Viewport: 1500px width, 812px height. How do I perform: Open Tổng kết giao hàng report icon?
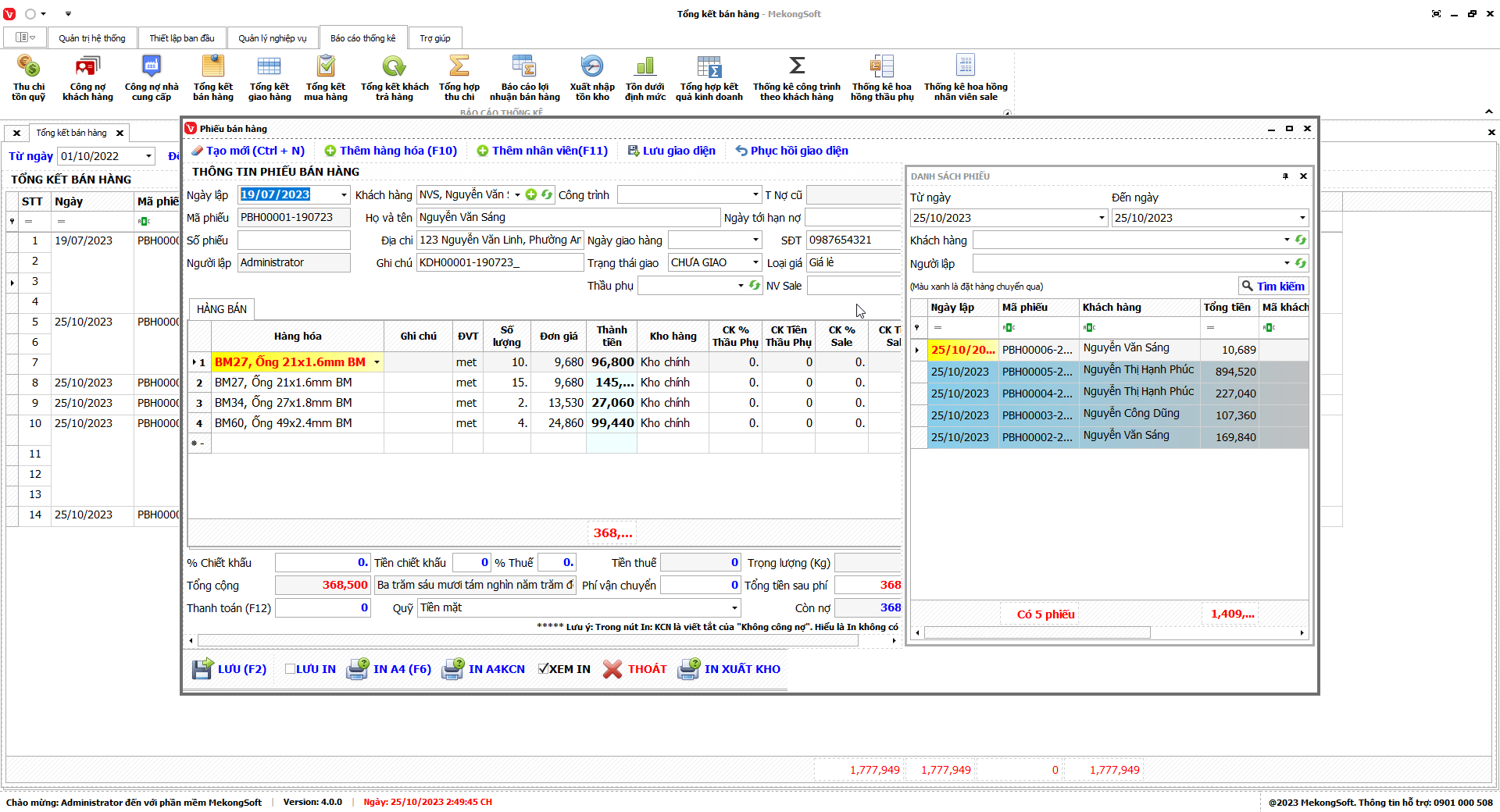[269, 67]
